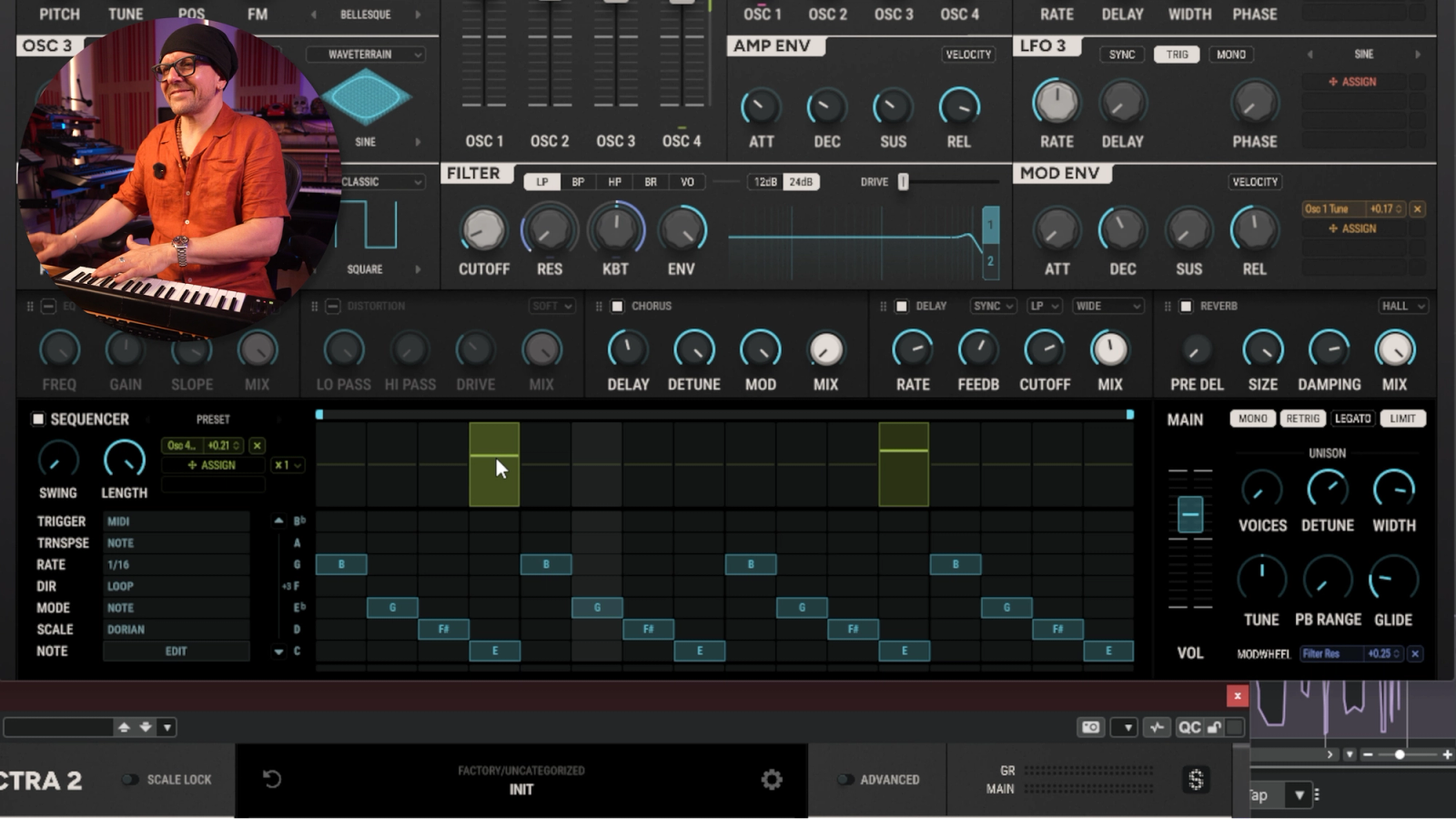Enable the Reverb effect checkbox
The image size is (1456, 819).
pyautogui.click(x=1186, y=306)
